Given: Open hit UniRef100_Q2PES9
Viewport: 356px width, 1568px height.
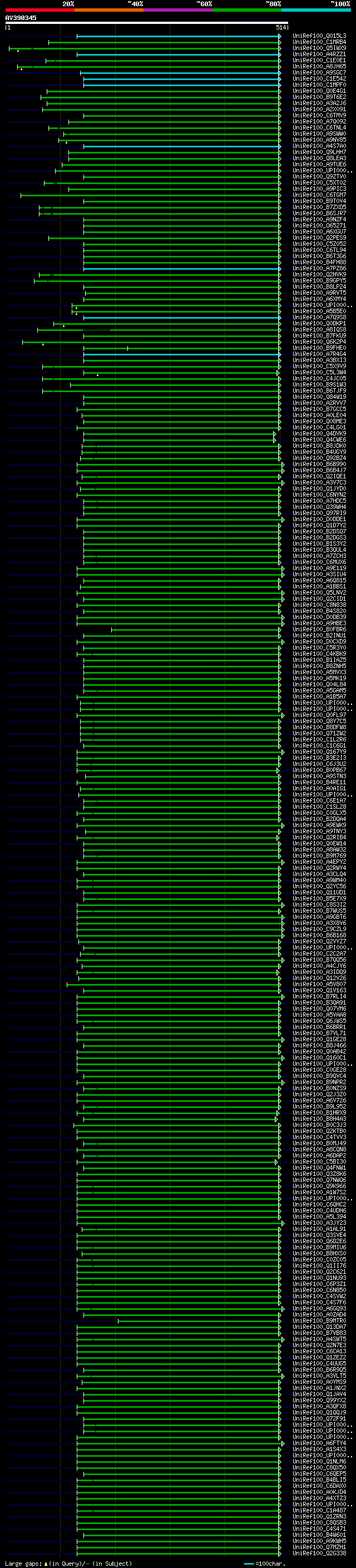Looking at the screenshot, I should point(319,238).
